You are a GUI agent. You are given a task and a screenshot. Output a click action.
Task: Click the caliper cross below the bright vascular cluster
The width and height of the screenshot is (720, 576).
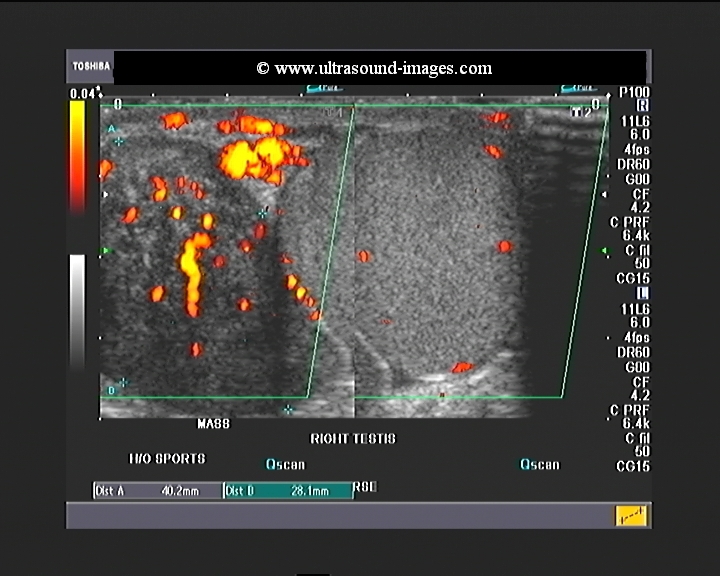click(262, 213)
